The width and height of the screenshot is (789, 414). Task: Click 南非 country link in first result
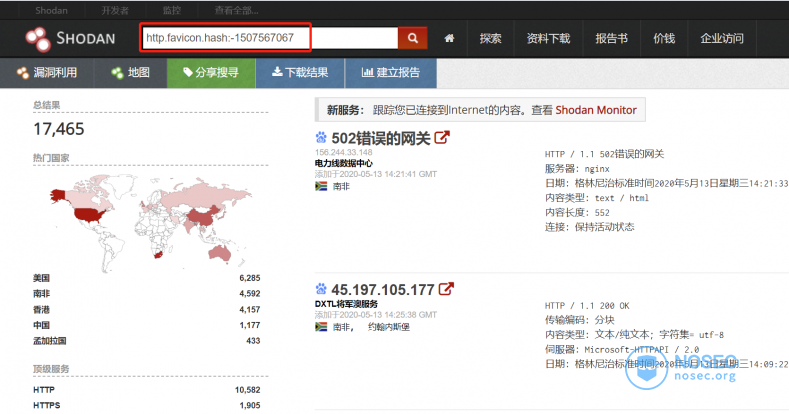pos(341,186)
